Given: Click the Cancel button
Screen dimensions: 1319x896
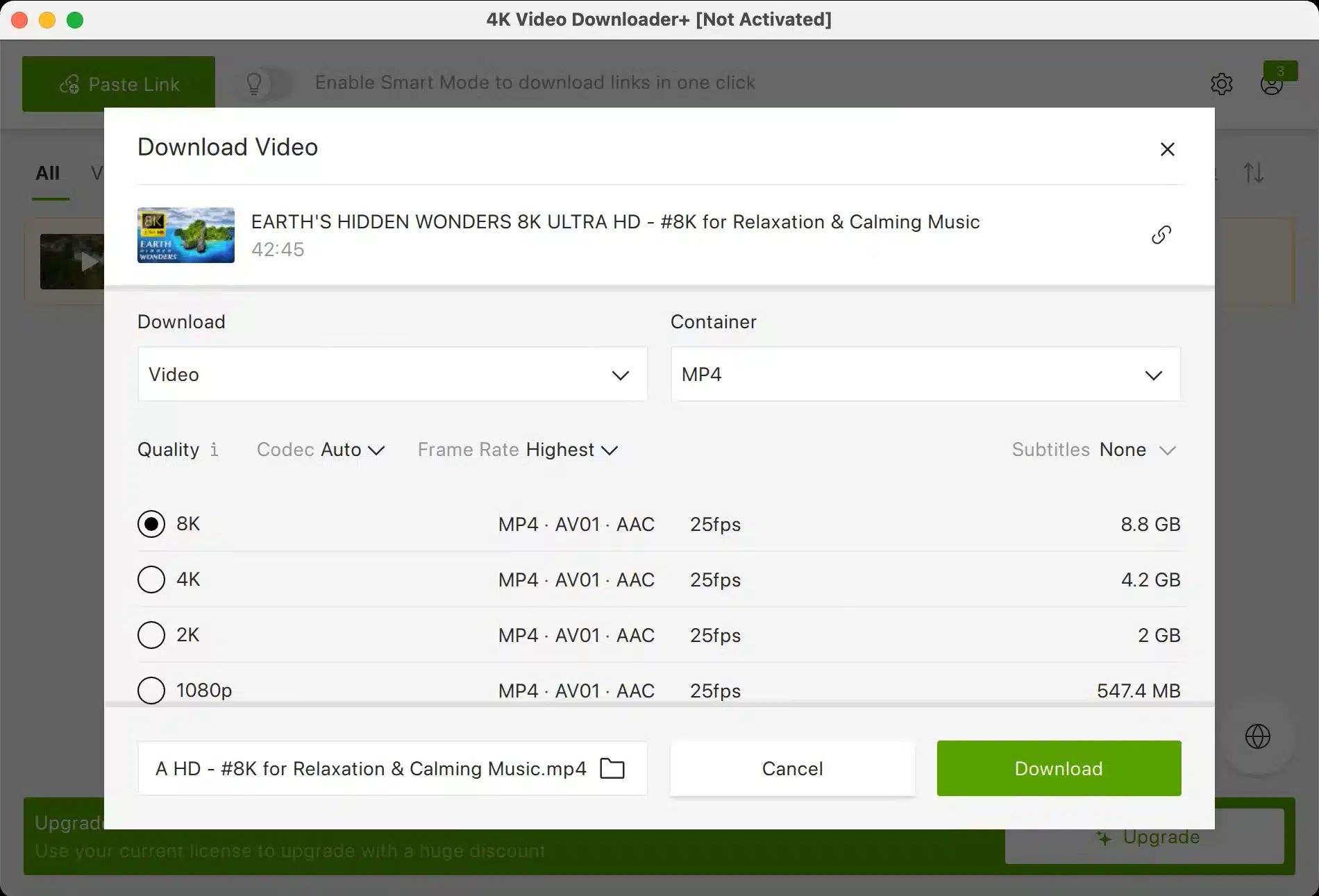Looking at the screenshot, I should click(793, 768).
